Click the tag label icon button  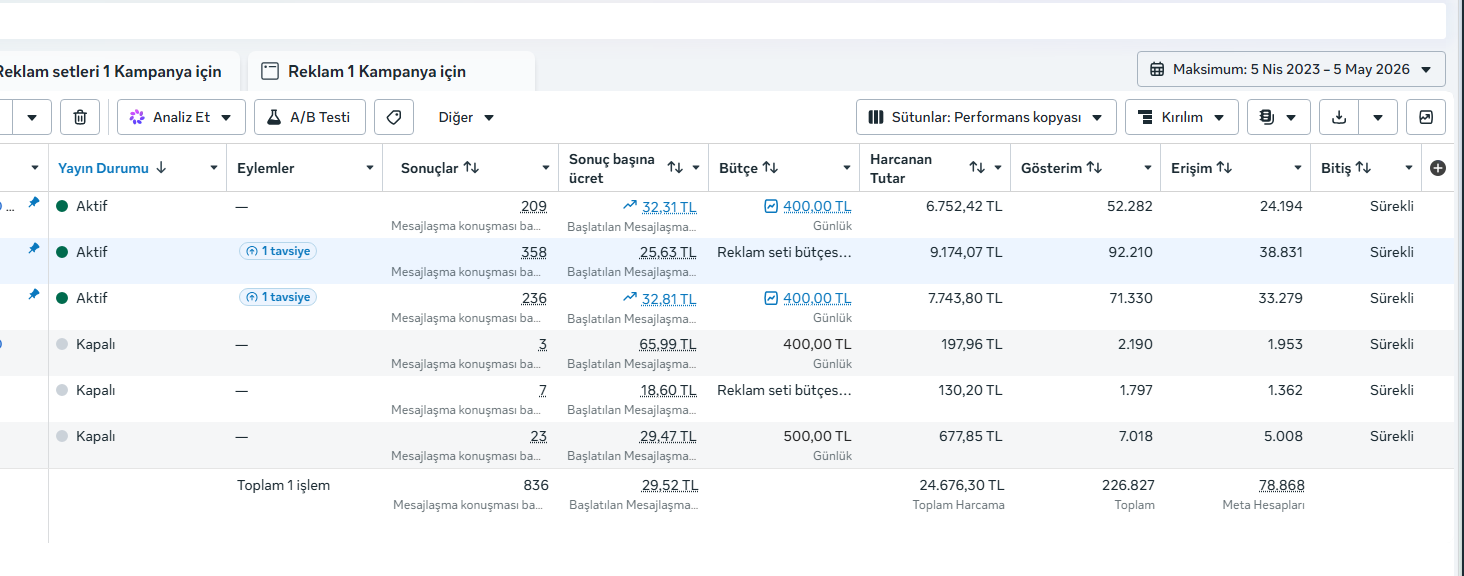click(394, 117)
